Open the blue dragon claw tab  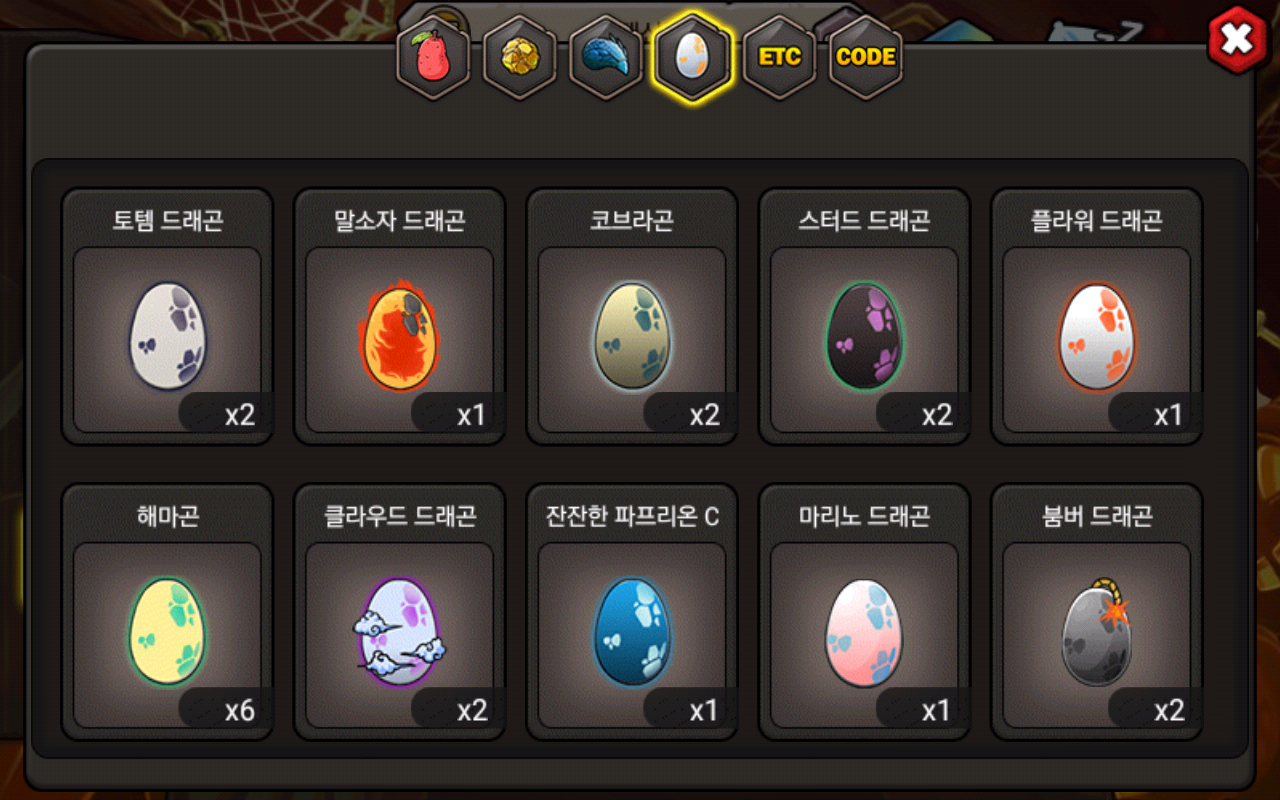(x=606, y=58)
